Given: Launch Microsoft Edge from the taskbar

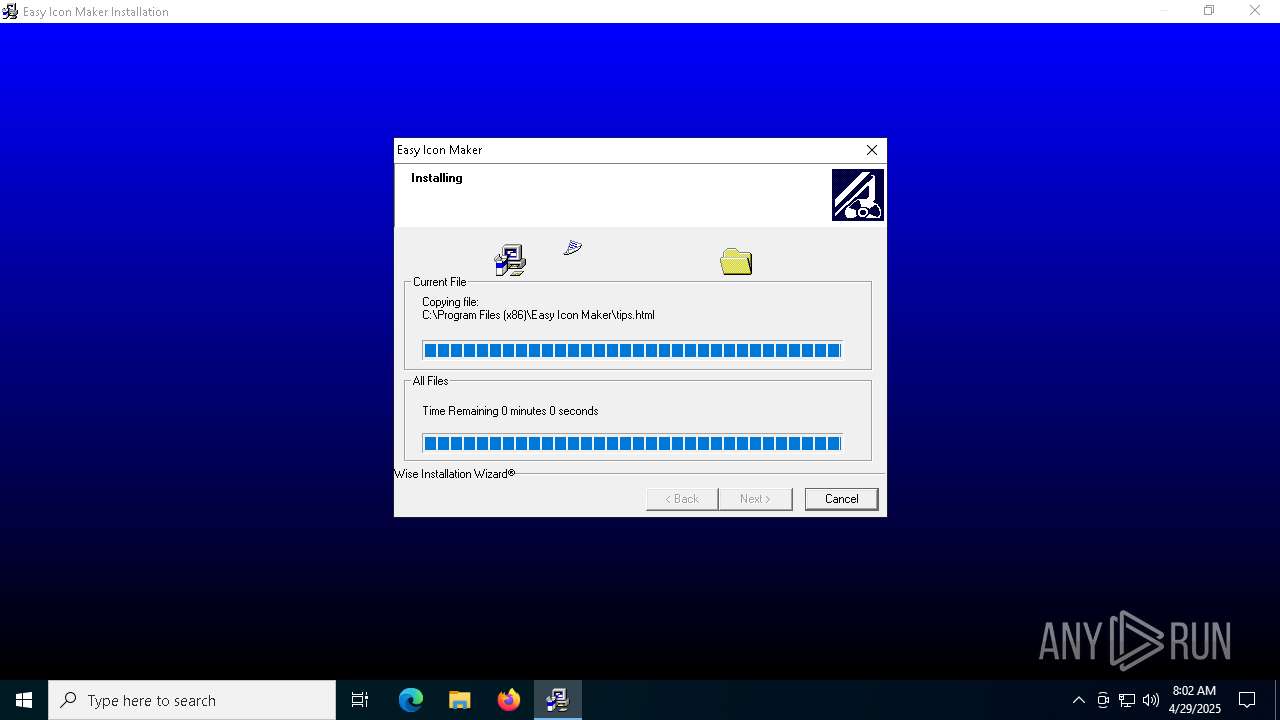Looking at the screenshot, I should point(411,700).
